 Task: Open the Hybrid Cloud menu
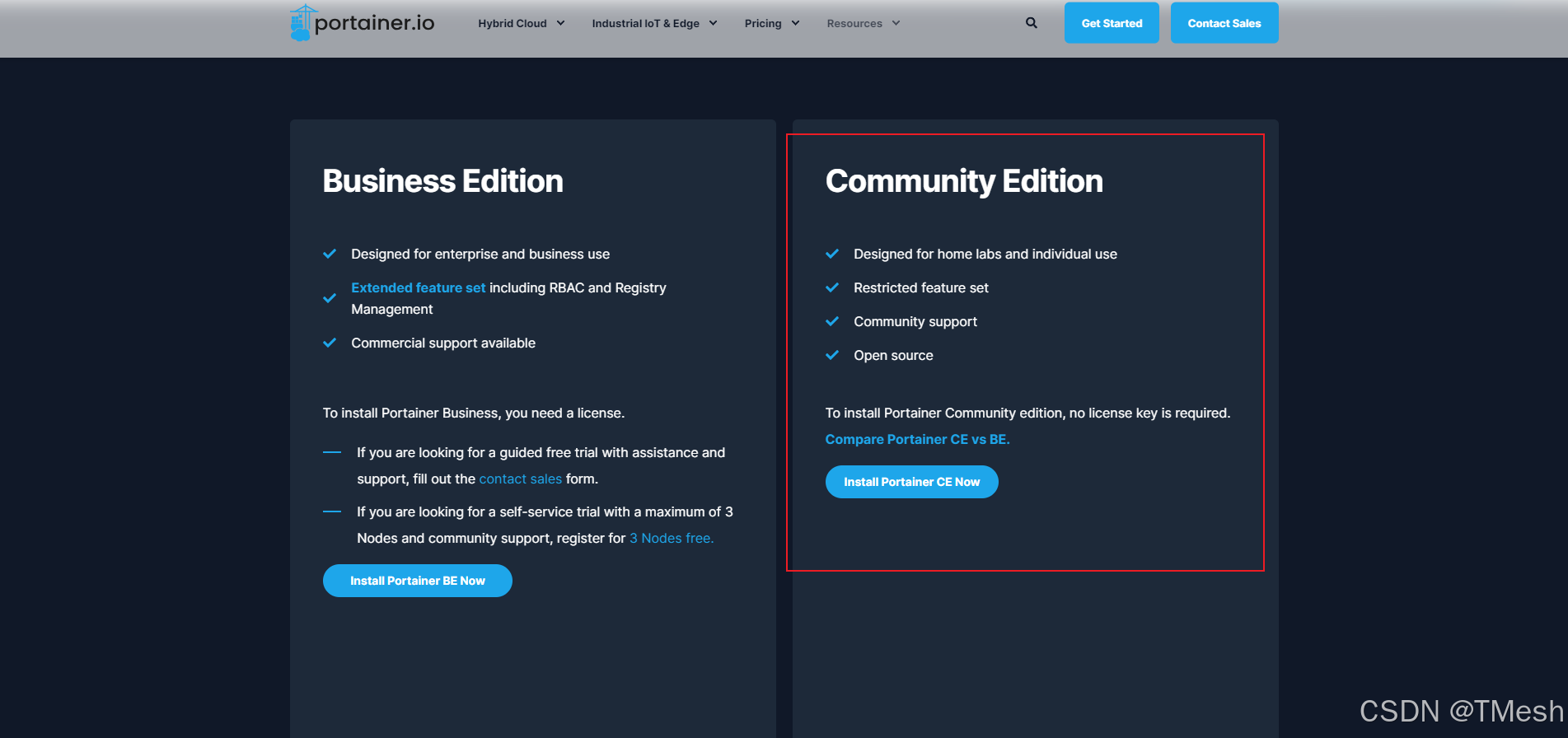tap(513, 23)
